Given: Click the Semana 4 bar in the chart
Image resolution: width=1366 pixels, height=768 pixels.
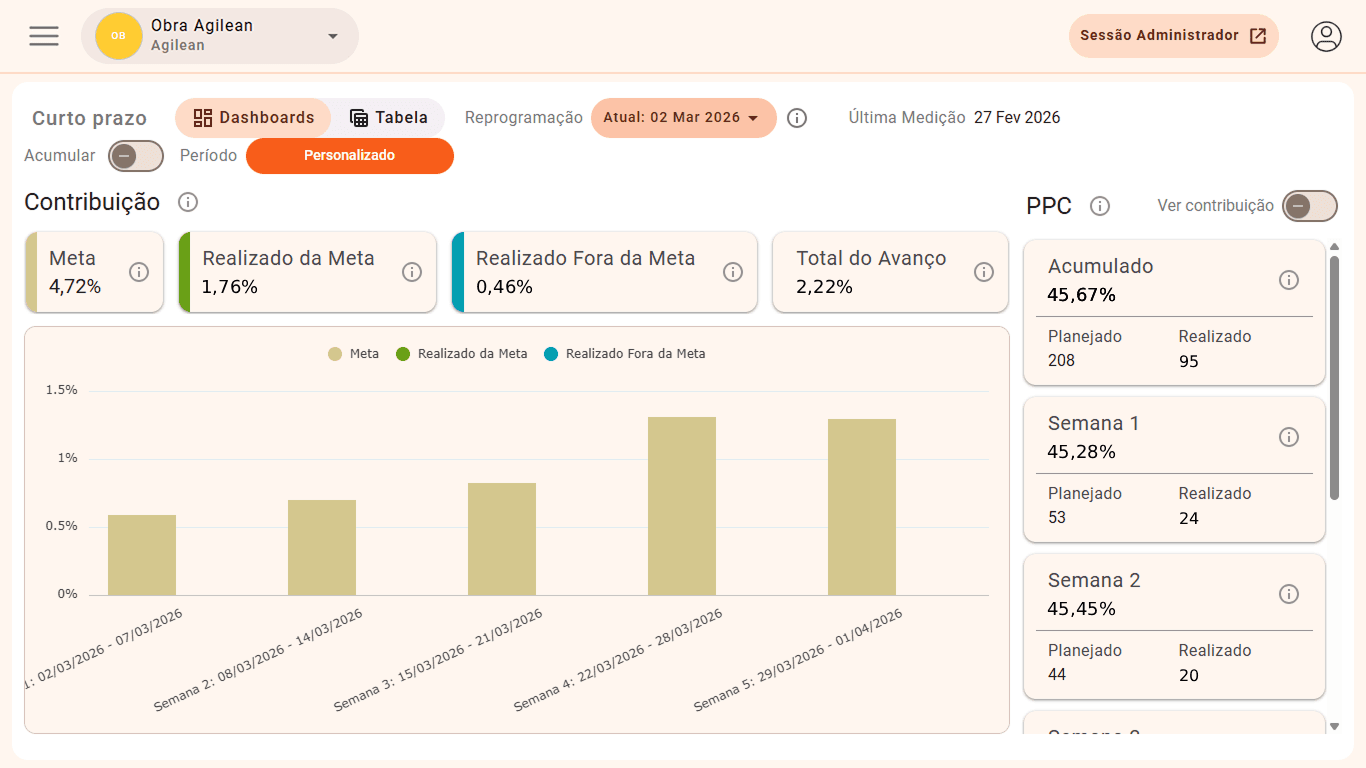Looking at the screenshot, I should click(682, 506).
